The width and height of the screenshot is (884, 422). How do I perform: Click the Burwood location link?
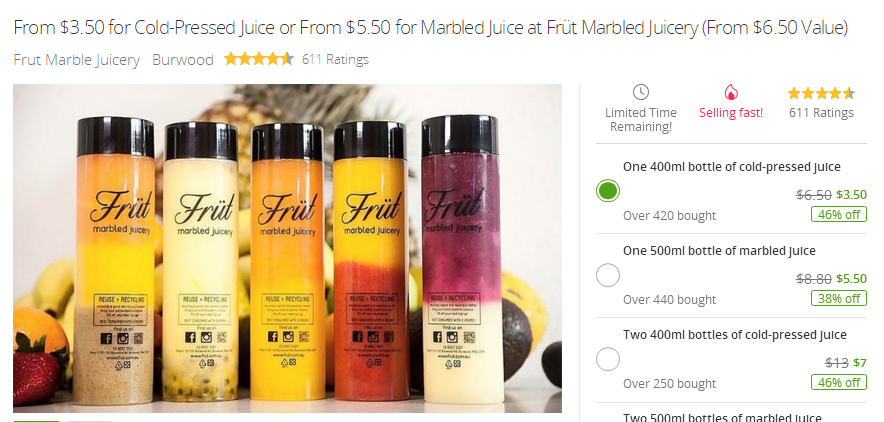tap(183, 60)
